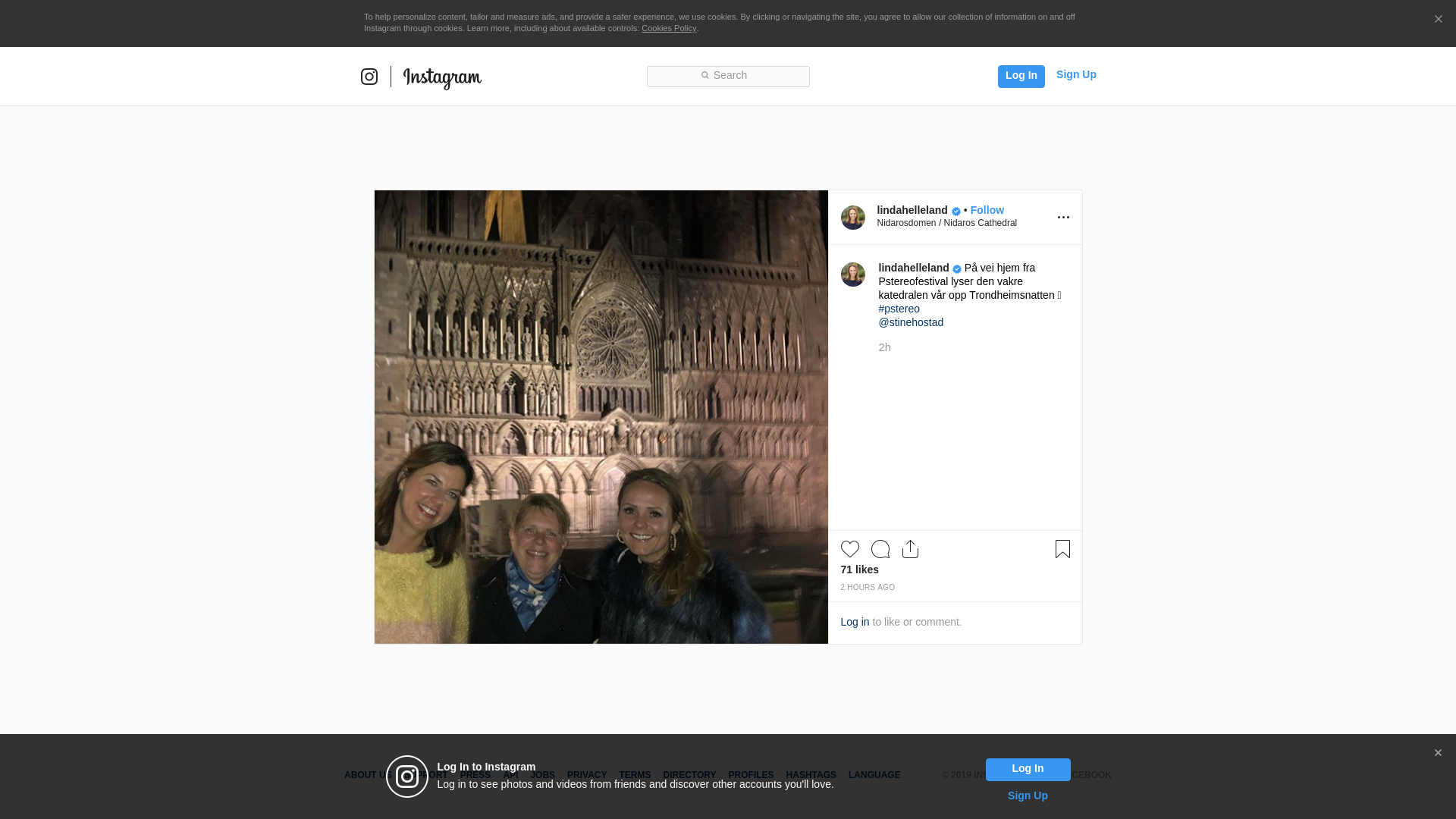Close the bottom login prompt bar
Screen dimensions: 1456x819
1438,753
